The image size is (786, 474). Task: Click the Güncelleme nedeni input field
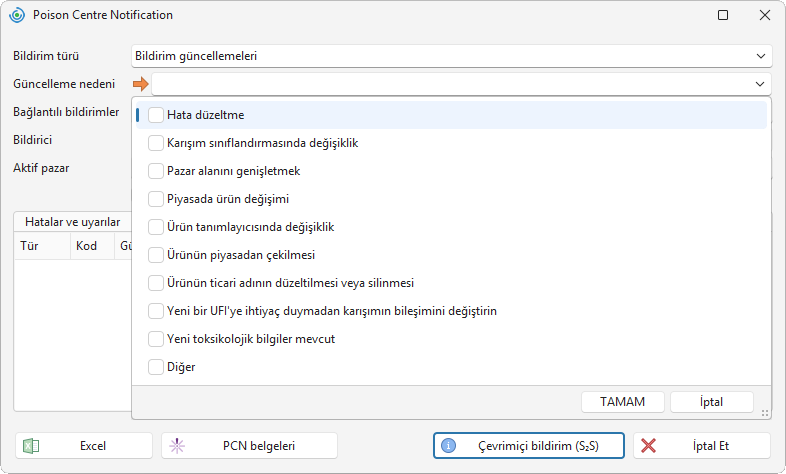(x=461, y=84)
